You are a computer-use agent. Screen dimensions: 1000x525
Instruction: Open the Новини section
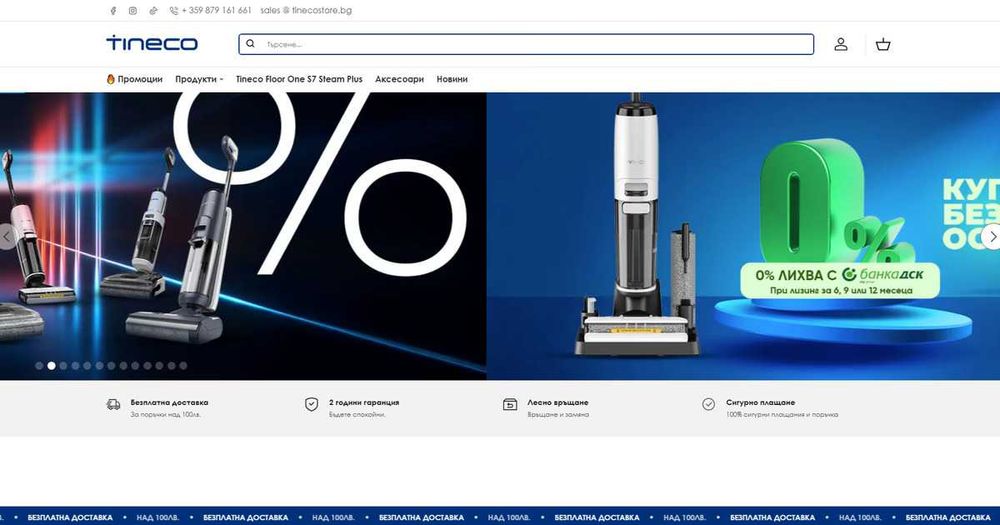click(452, 79)
